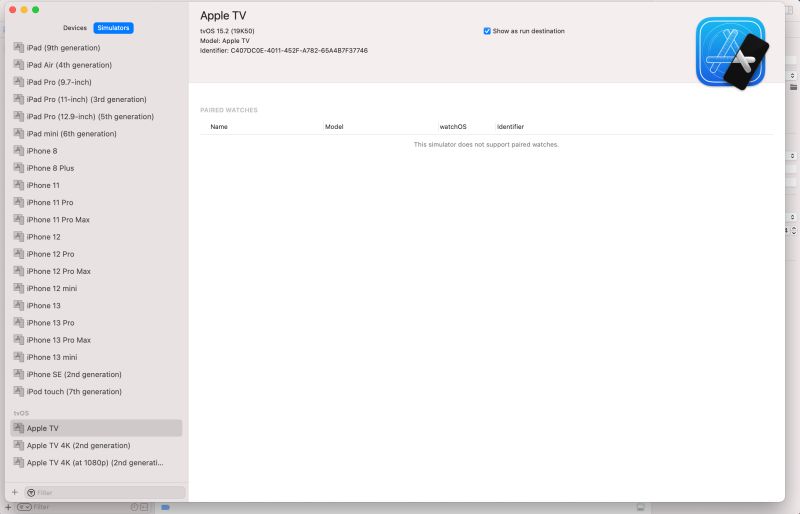Choose iPad Pro (9.7-inch) label
Image resolution: width=800 pixels, height=514 pixels.
[x=59, y=82]
